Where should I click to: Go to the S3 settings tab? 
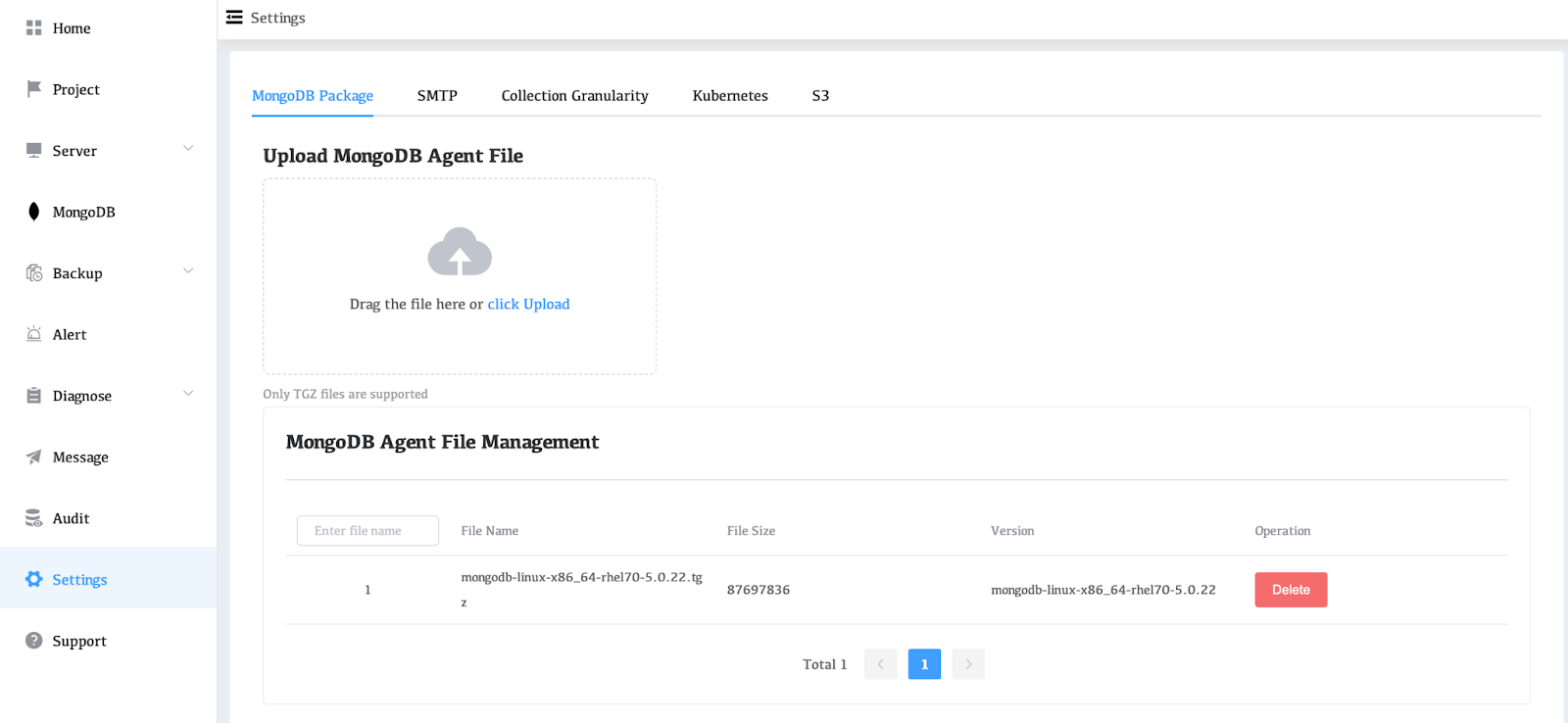pyautogui.click(x=820, y=96)
